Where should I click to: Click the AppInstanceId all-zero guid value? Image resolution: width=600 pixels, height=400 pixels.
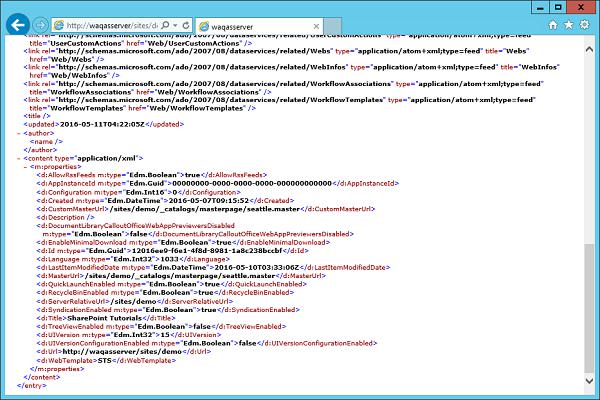coord(252,183)
